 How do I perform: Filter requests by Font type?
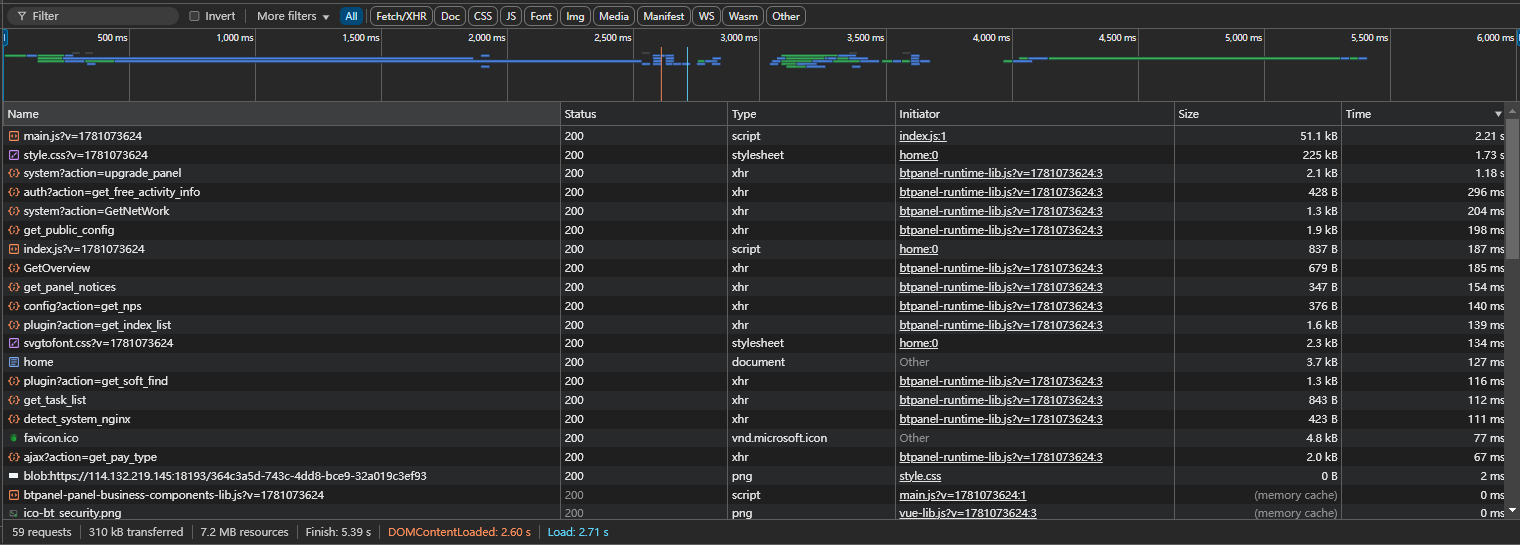[541, 16]
